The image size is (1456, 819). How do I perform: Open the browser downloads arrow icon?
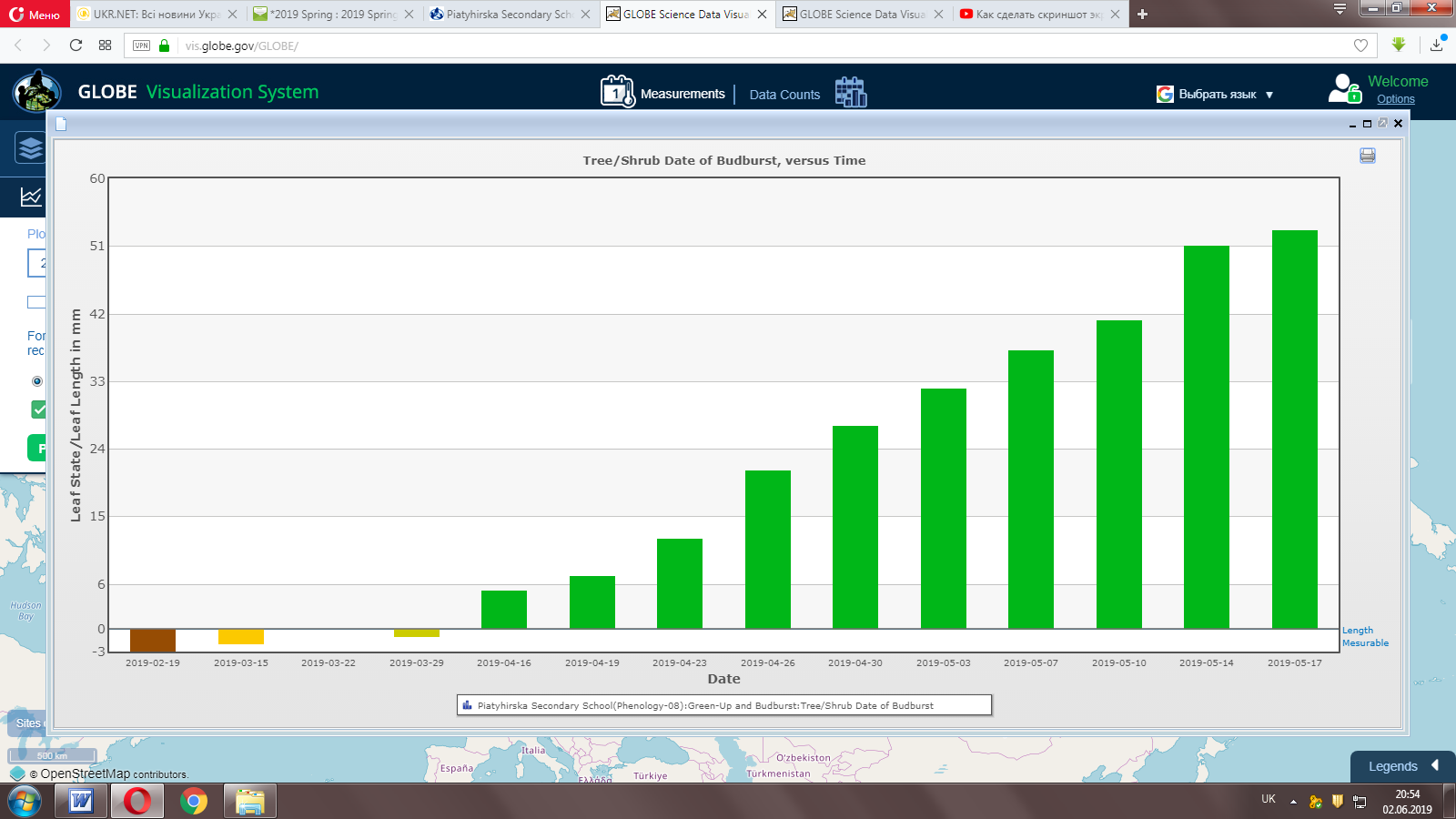pyautogui.click(x=1436, y=45)
